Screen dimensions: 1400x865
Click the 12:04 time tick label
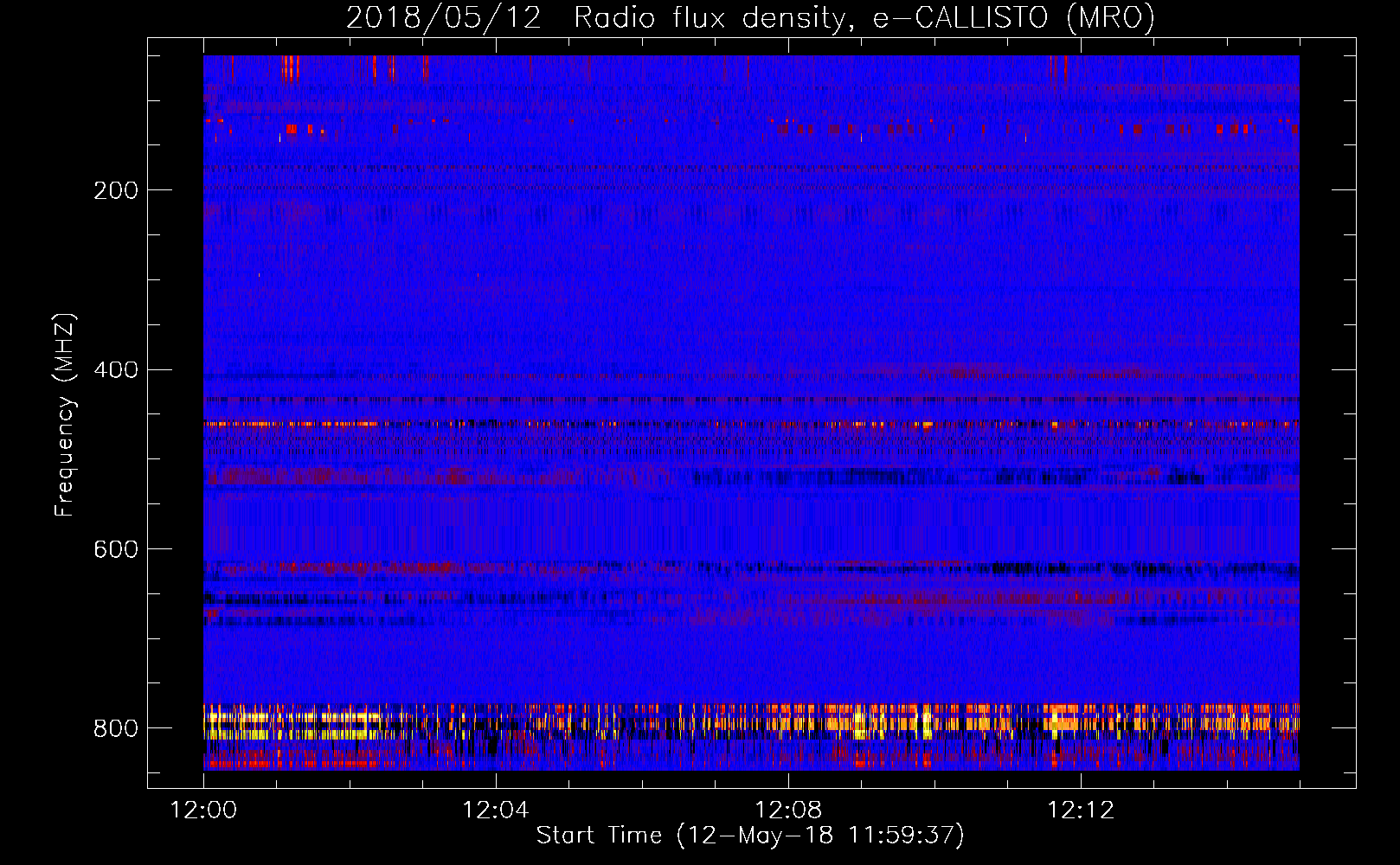pyautogui.click(x=496, y=811)
